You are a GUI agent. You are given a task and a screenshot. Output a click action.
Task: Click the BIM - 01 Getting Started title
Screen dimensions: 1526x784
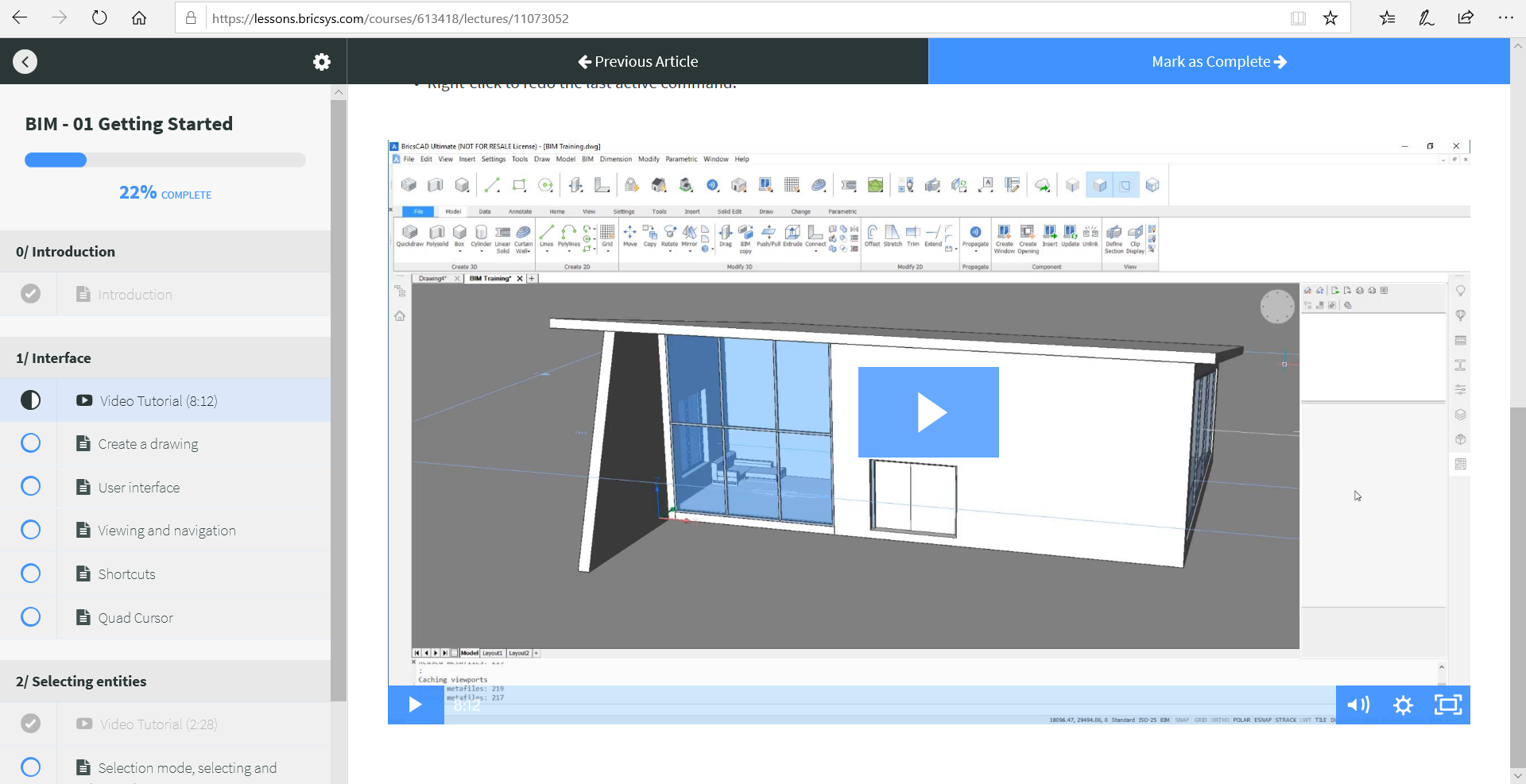tap(129, 124)
